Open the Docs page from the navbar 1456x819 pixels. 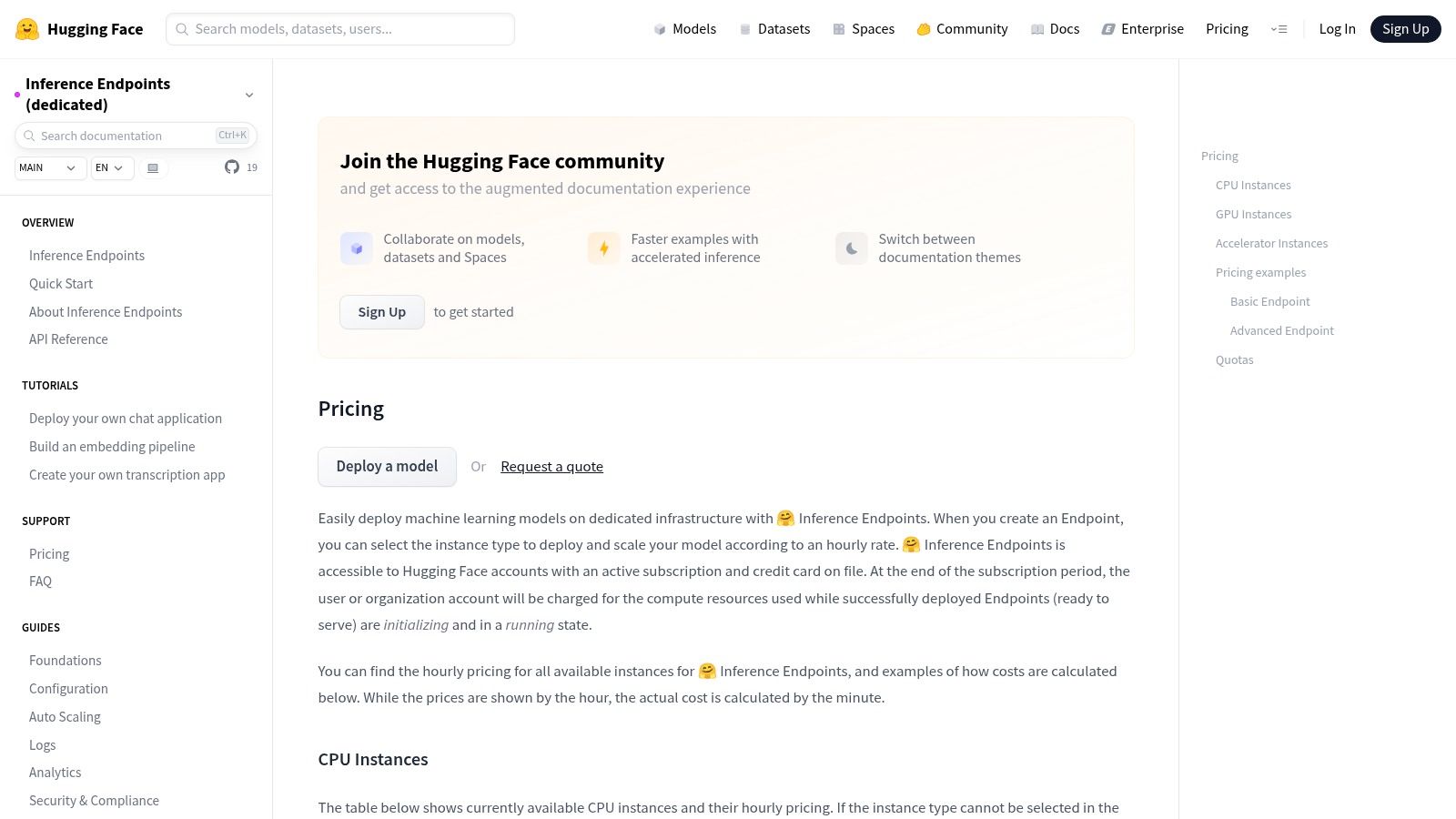pos(1055,29)
